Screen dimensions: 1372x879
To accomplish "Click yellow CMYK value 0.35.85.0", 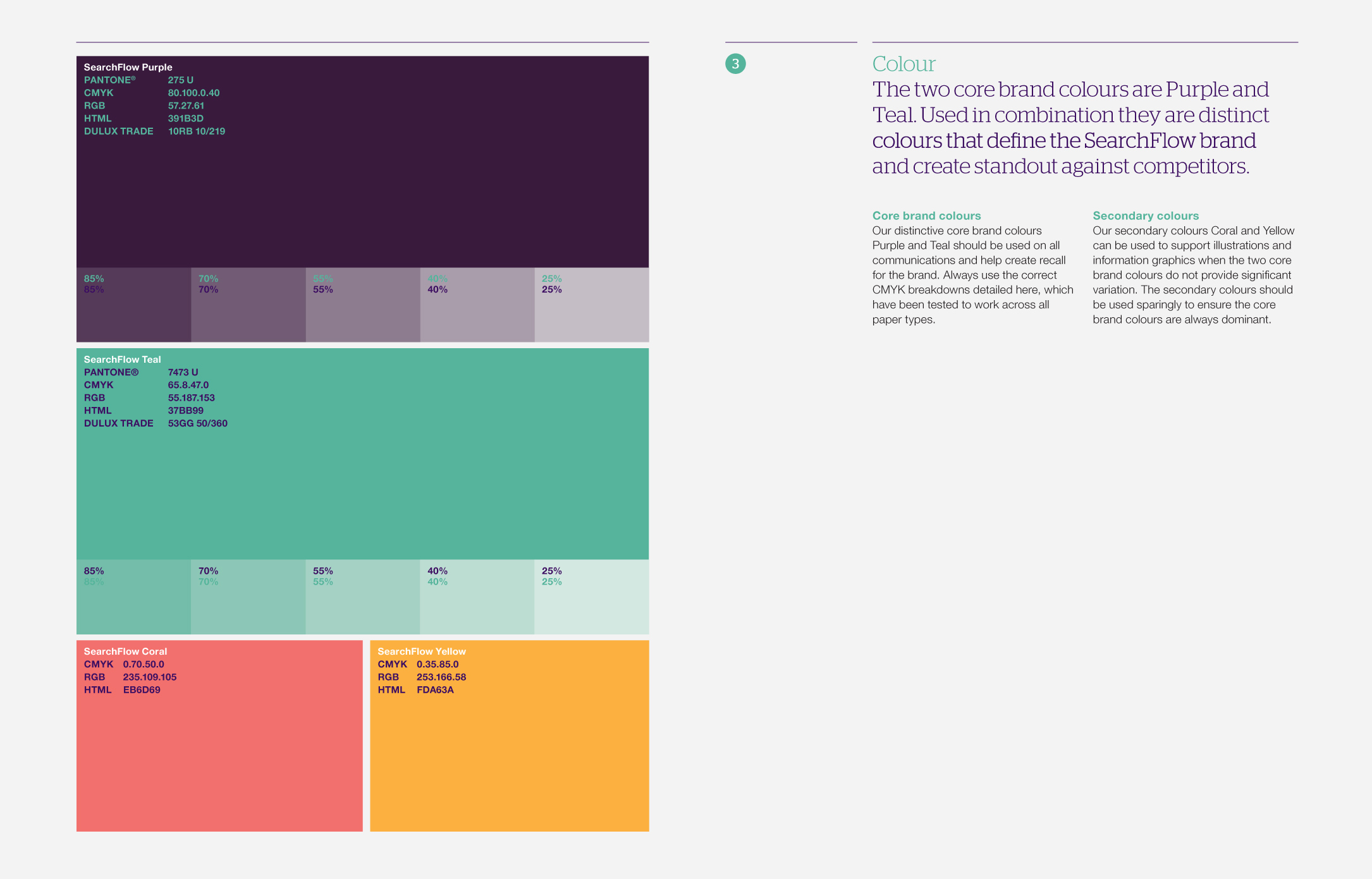I will (x=438, y=664).
